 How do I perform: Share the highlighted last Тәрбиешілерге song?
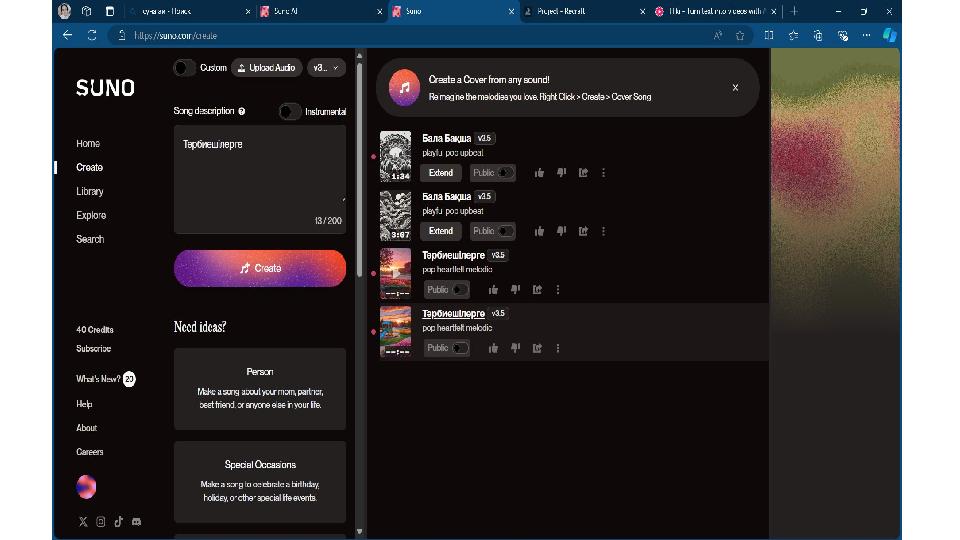pyautogui.click(x=538, y=348)
